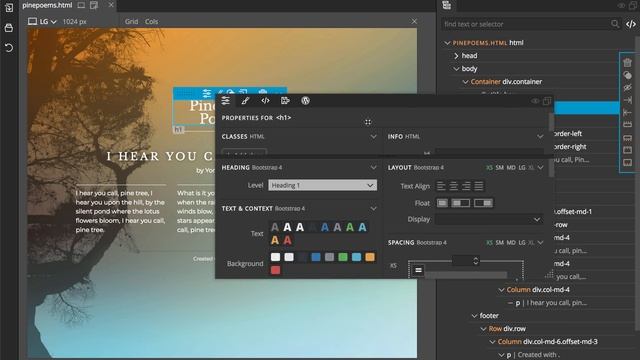
Task: Collapse the TEXT & CONTEXT section
Action: (x=373, y=209)
